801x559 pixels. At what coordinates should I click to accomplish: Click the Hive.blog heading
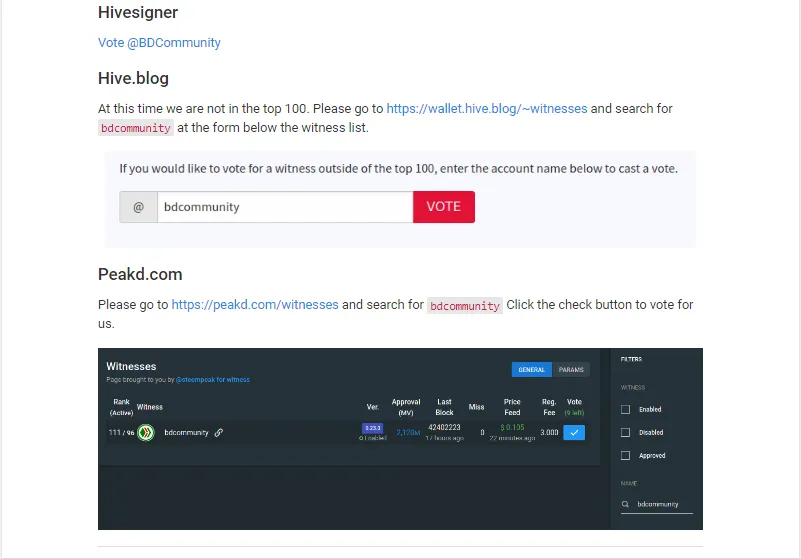133,78
